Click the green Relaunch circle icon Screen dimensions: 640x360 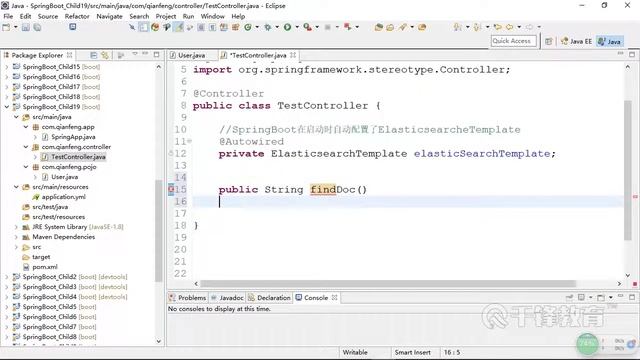click(248, 27)
